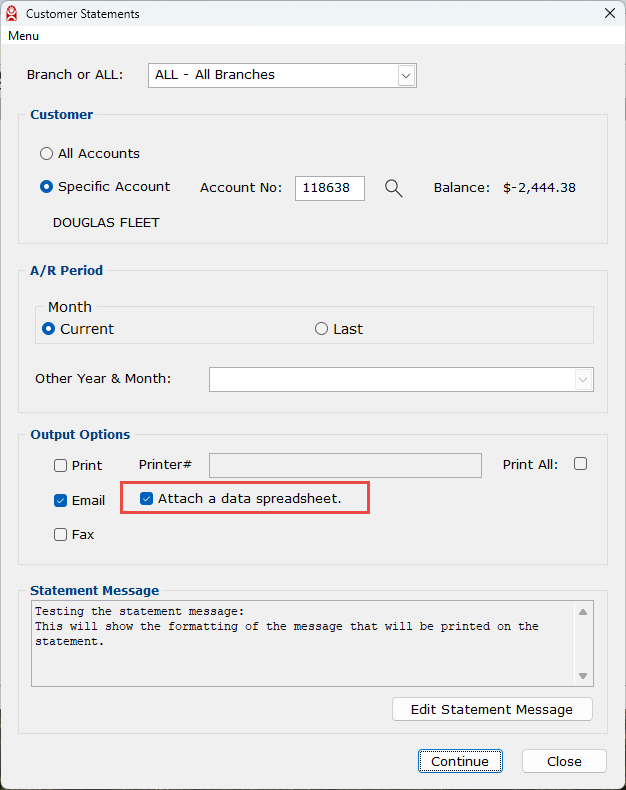Toggle the Email checkbox

tap(61, 501)
